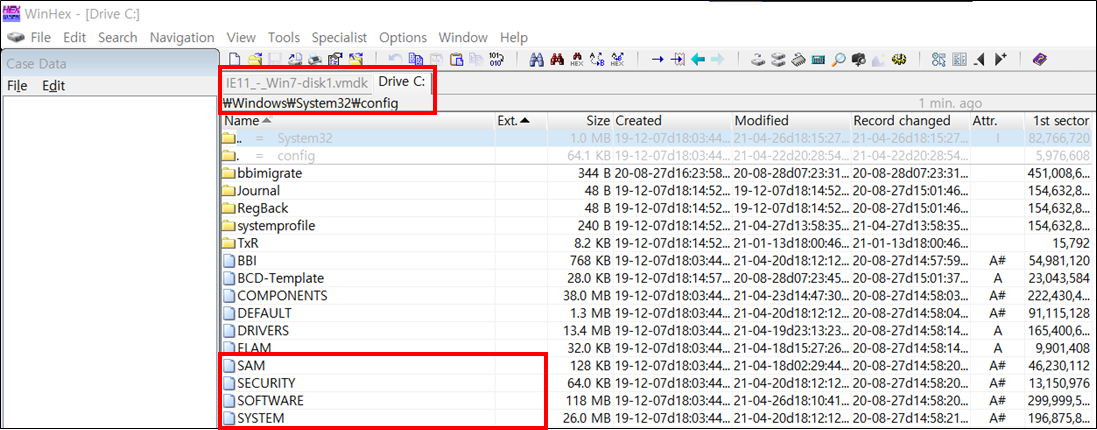Open Case Data panel File menu
Viewport: 1097px width, 430px height.
click(x=17, y=86)
